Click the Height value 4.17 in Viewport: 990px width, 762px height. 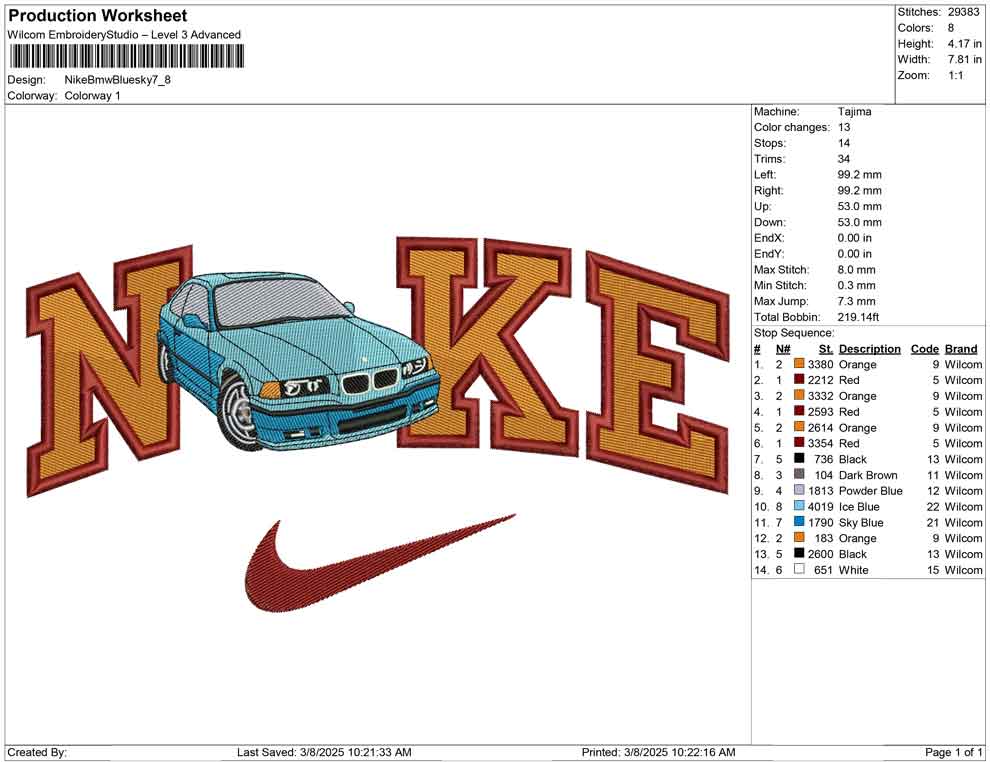[x=964, y=44]
